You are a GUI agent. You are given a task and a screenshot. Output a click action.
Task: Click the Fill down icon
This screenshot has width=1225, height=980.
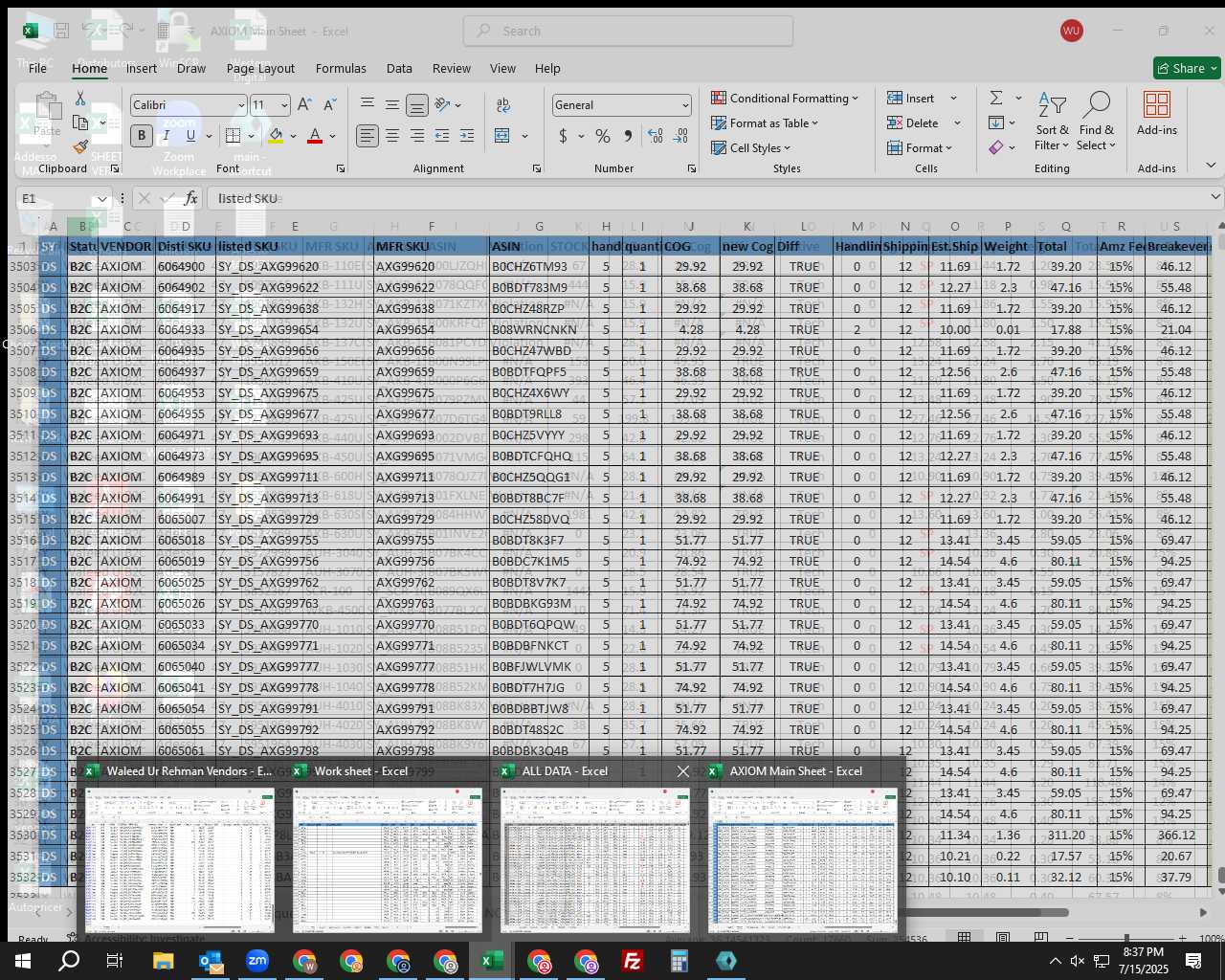[x=996, y=122]
